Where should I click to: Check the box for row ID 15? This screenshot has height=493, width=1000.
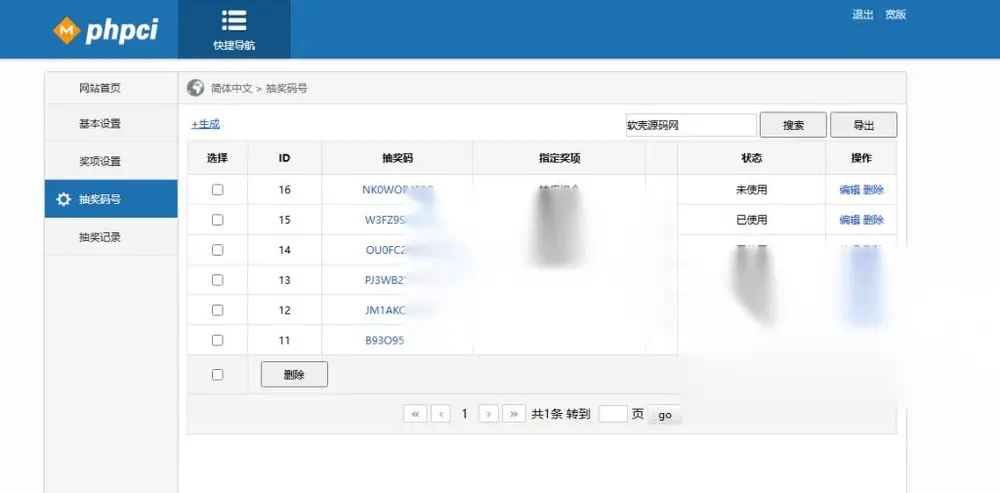point(217,219)
